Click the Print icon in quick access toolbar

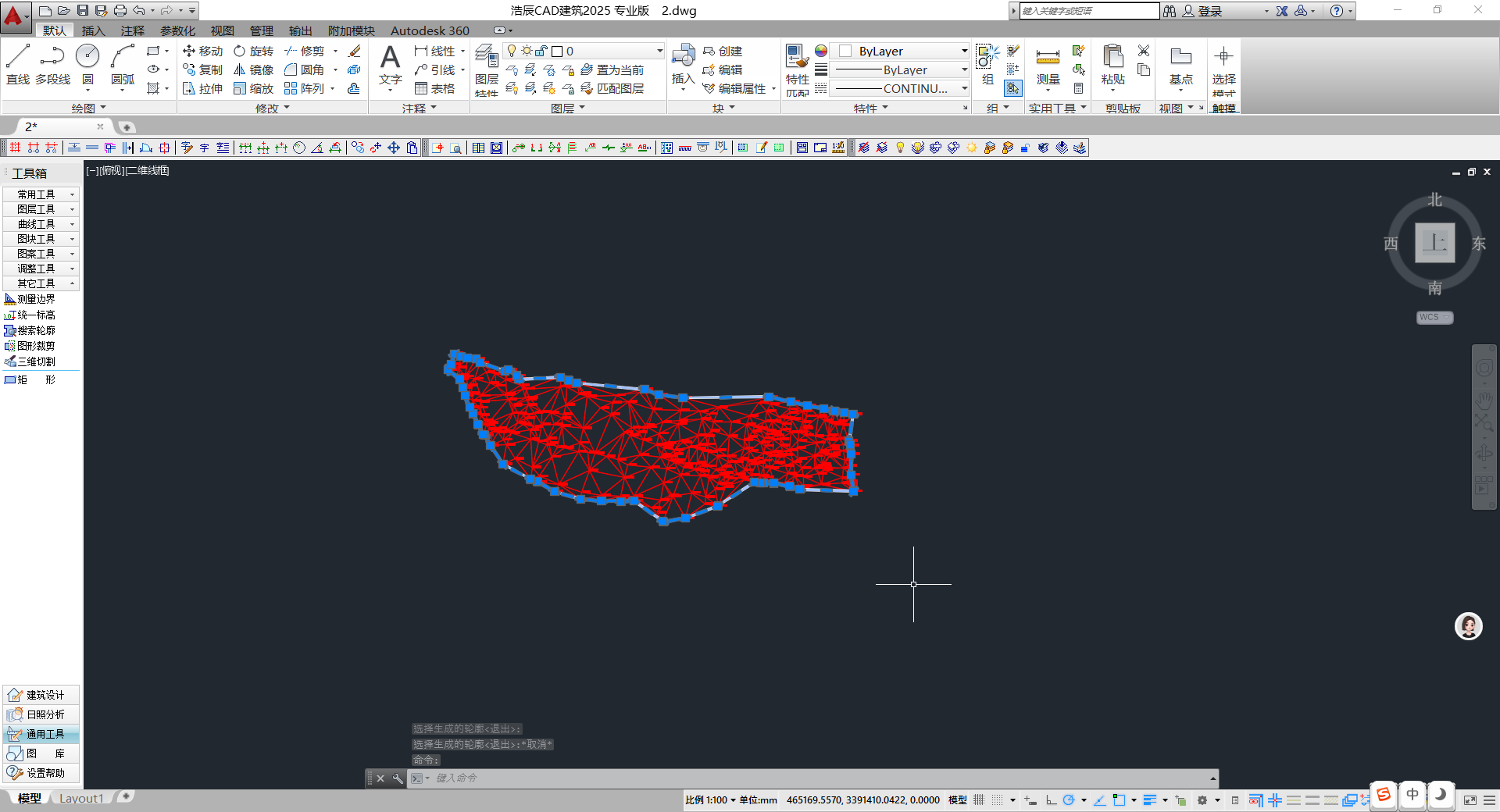click(120, 10)
